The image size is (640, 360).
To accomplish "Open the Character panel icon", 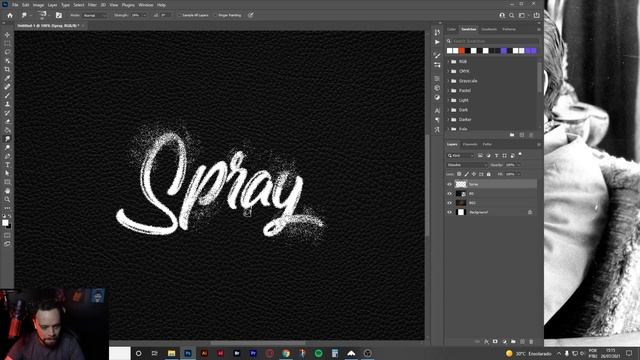I will 437,111.
